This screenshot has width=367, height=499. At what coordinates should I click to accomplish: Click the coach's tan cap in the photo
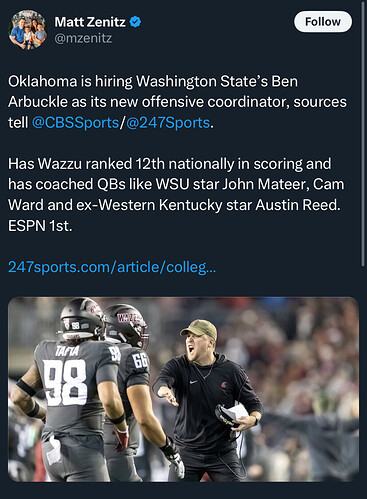point(199,330)
